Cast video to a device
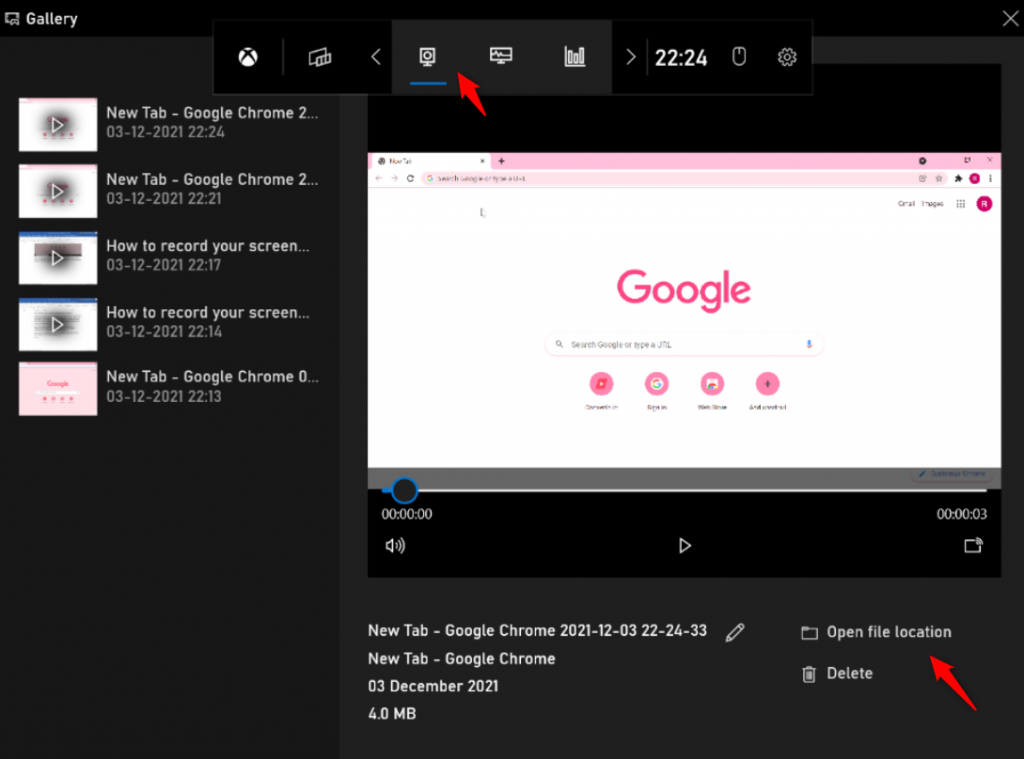 tap(973, 545)
